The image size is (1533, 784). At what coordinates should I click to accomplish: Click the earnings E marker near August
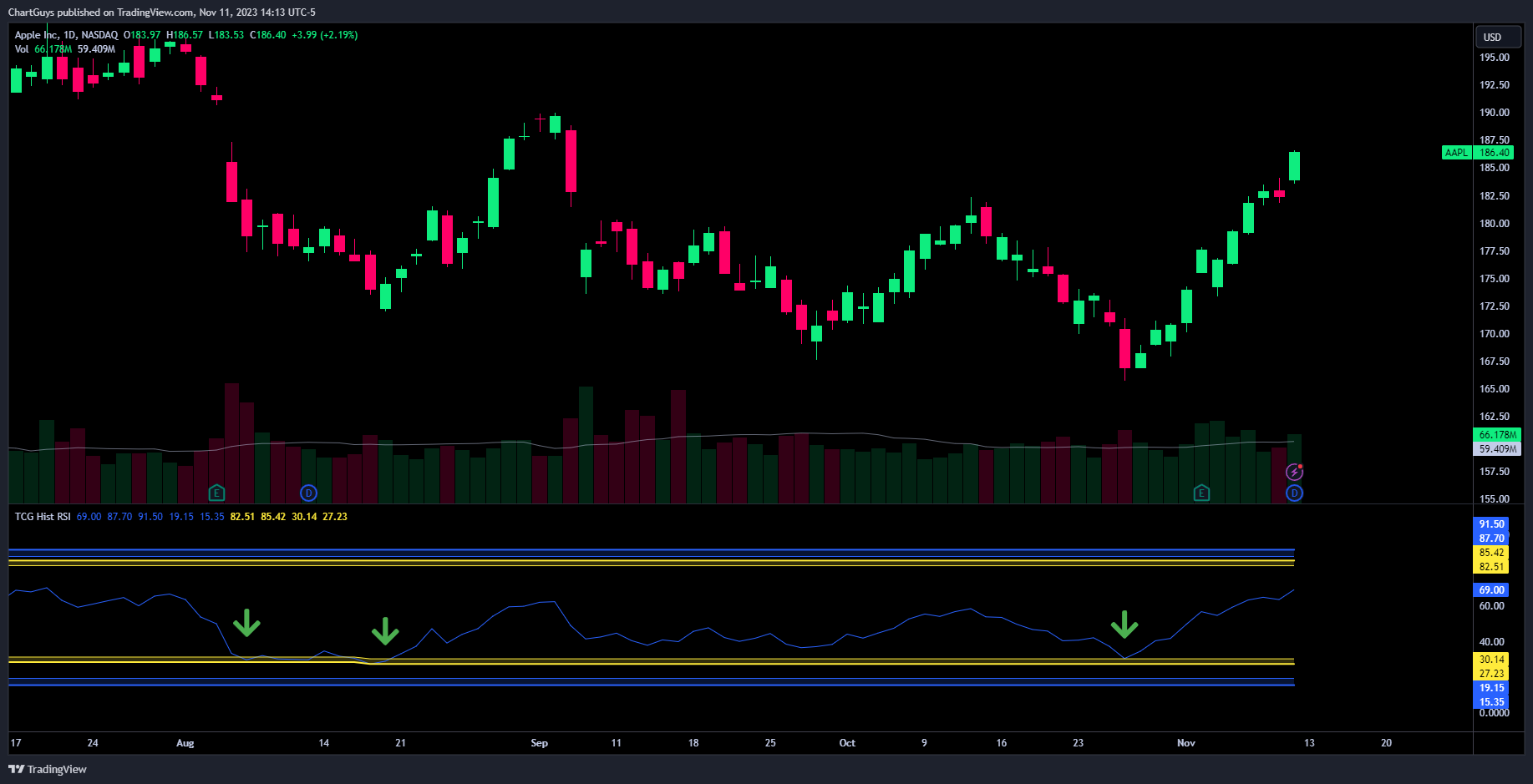coord(216,493)
